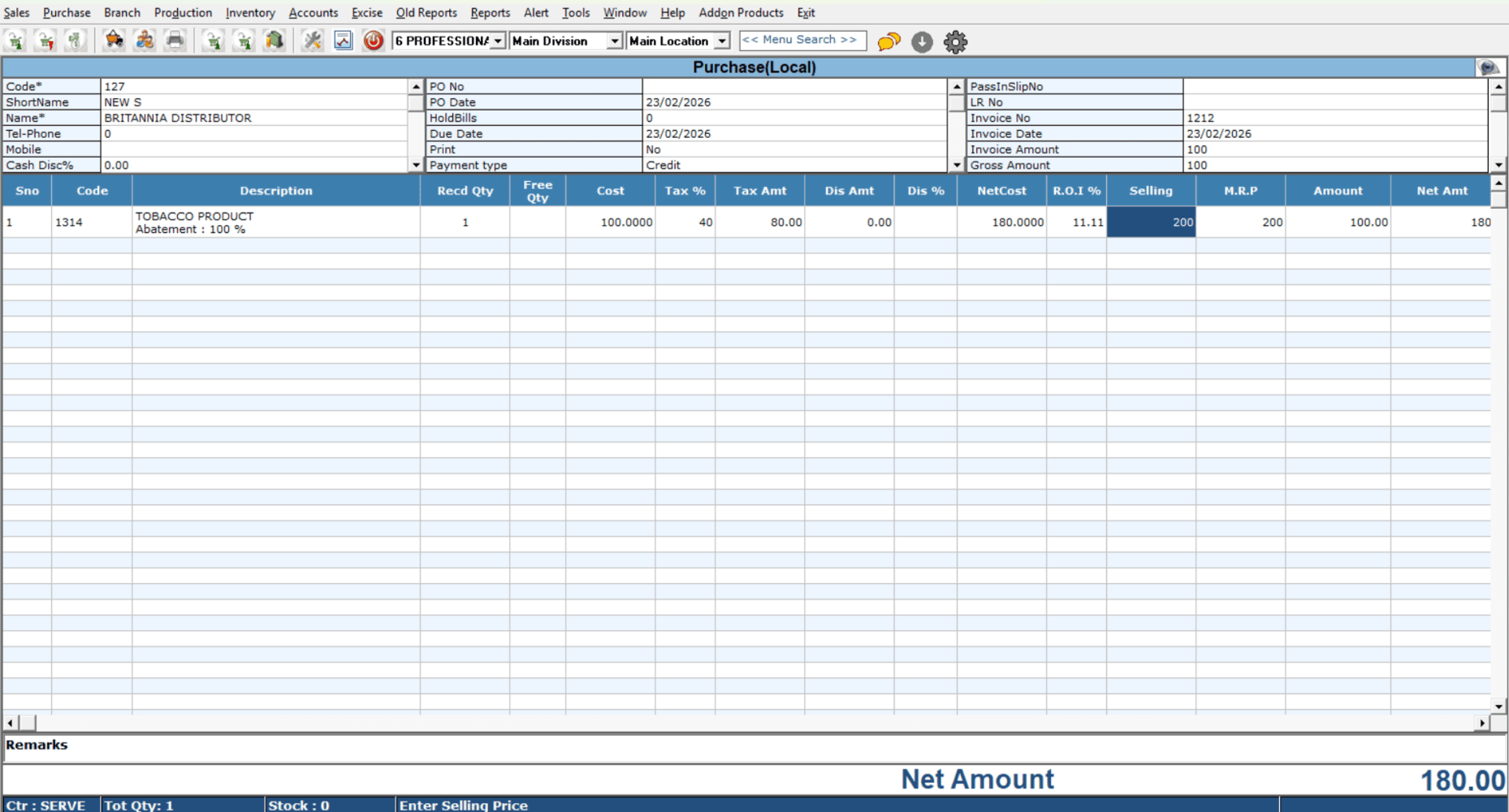Click the icon at right of Purchase(Local) title
This screenshot has width=1509, height=812.
[x=1488, y=67]
